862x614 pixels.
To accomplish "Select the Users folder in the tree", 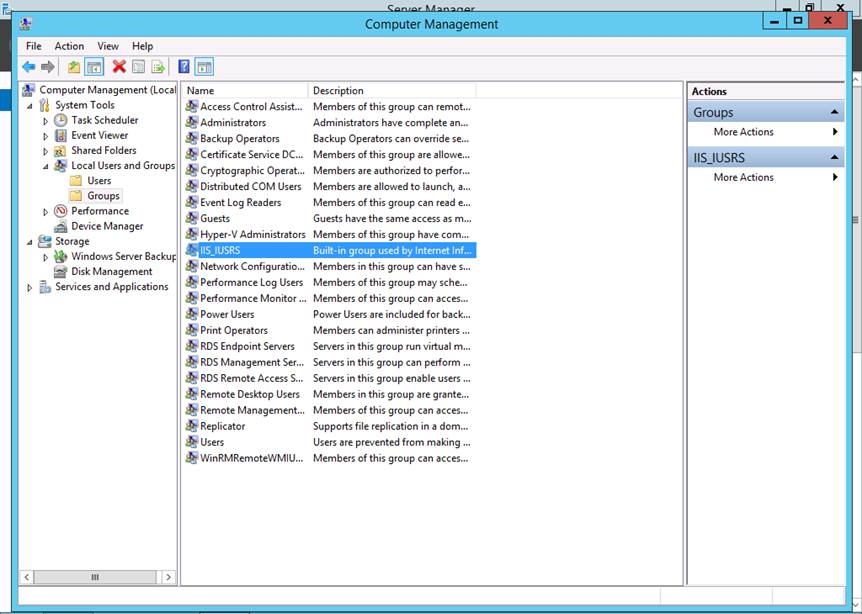I will coord(99,181).
